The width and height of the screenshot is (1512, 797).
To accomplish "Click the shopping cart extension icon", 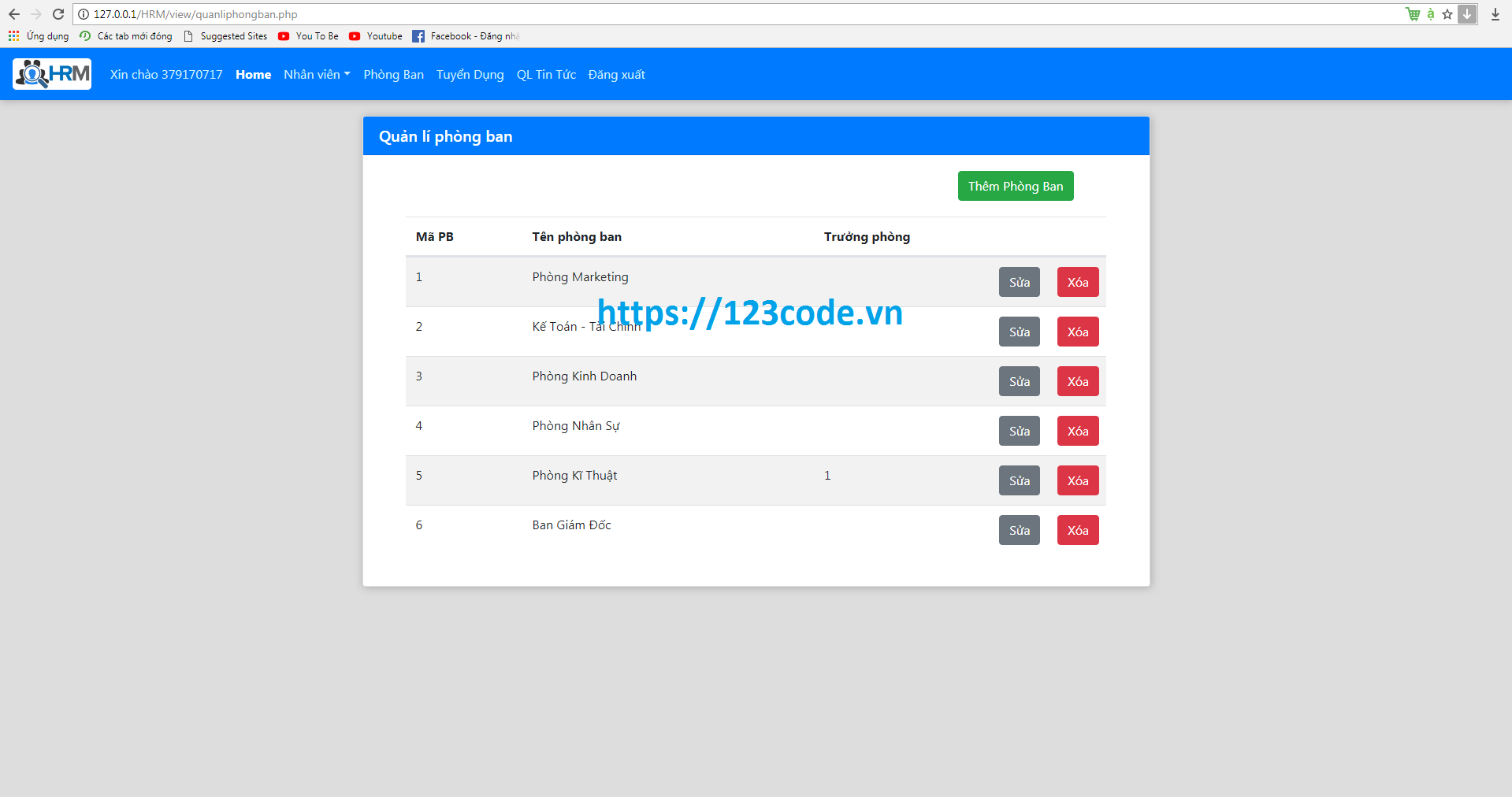I will click(x=1413, y=13).
